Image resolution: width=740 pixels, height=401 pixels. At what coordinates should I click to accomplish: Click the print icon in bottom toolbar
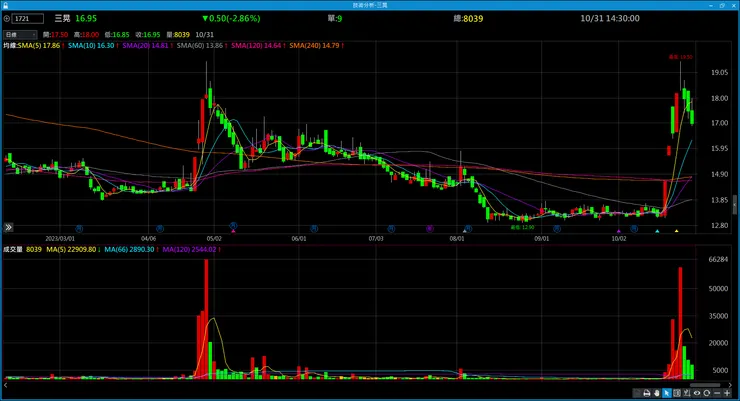[647, 393]
